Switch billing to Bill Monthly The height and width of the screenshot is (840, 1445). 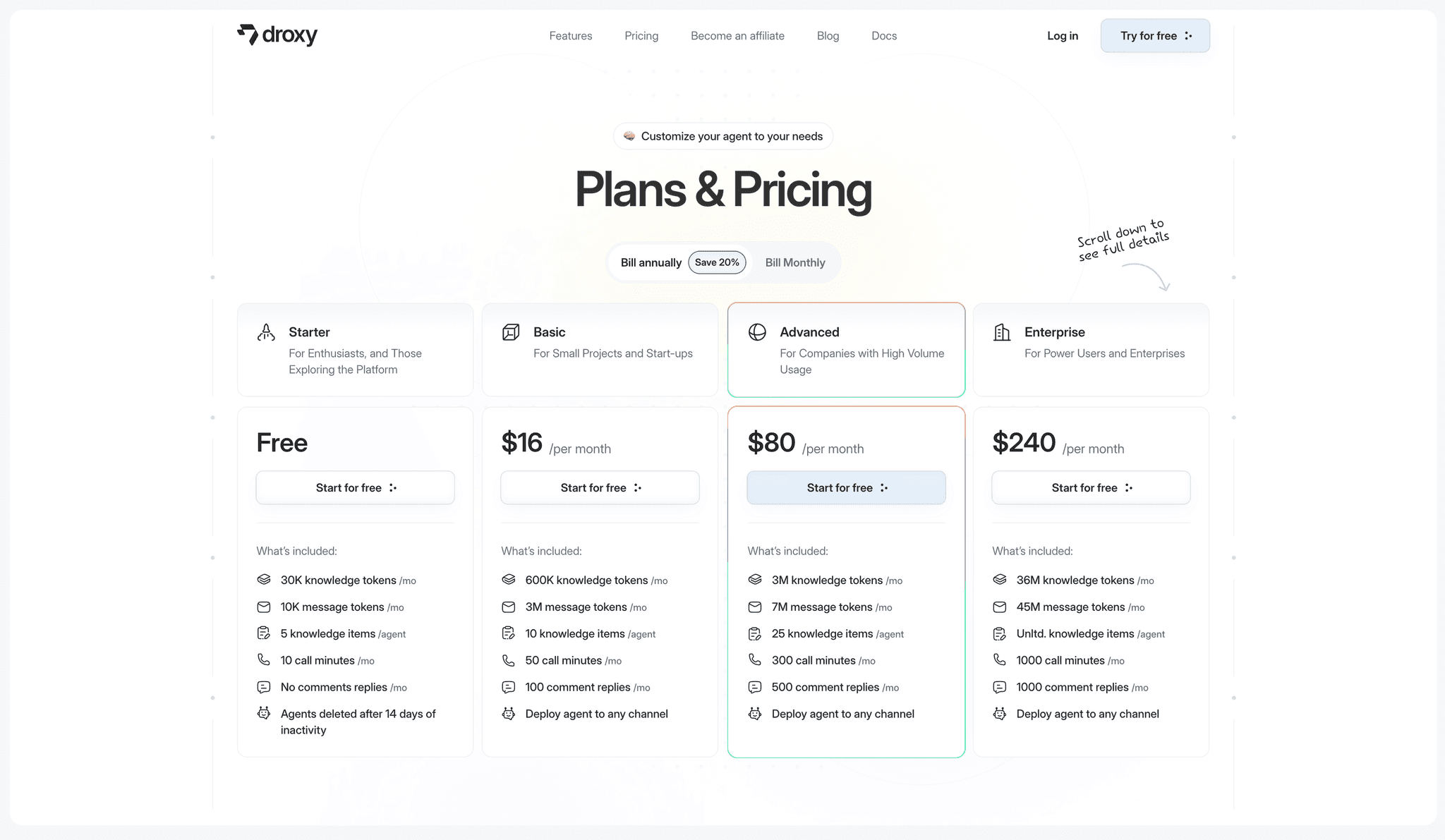[795, 262]
